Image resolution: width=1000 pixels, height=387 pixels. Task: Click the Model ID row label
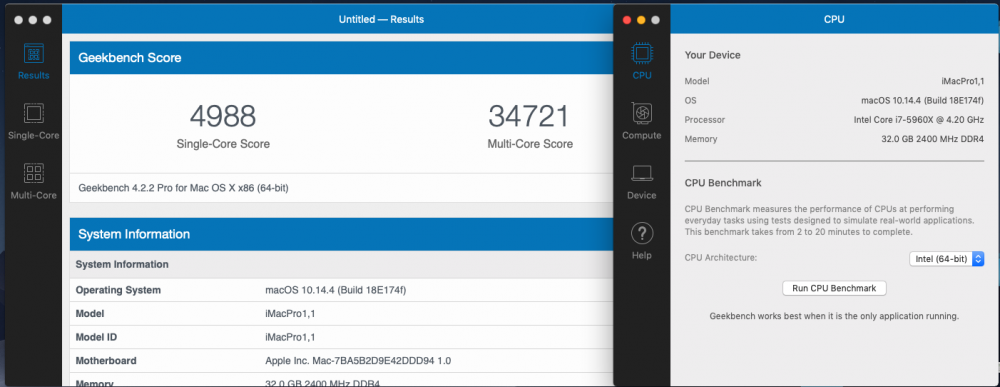pos(96,337)
